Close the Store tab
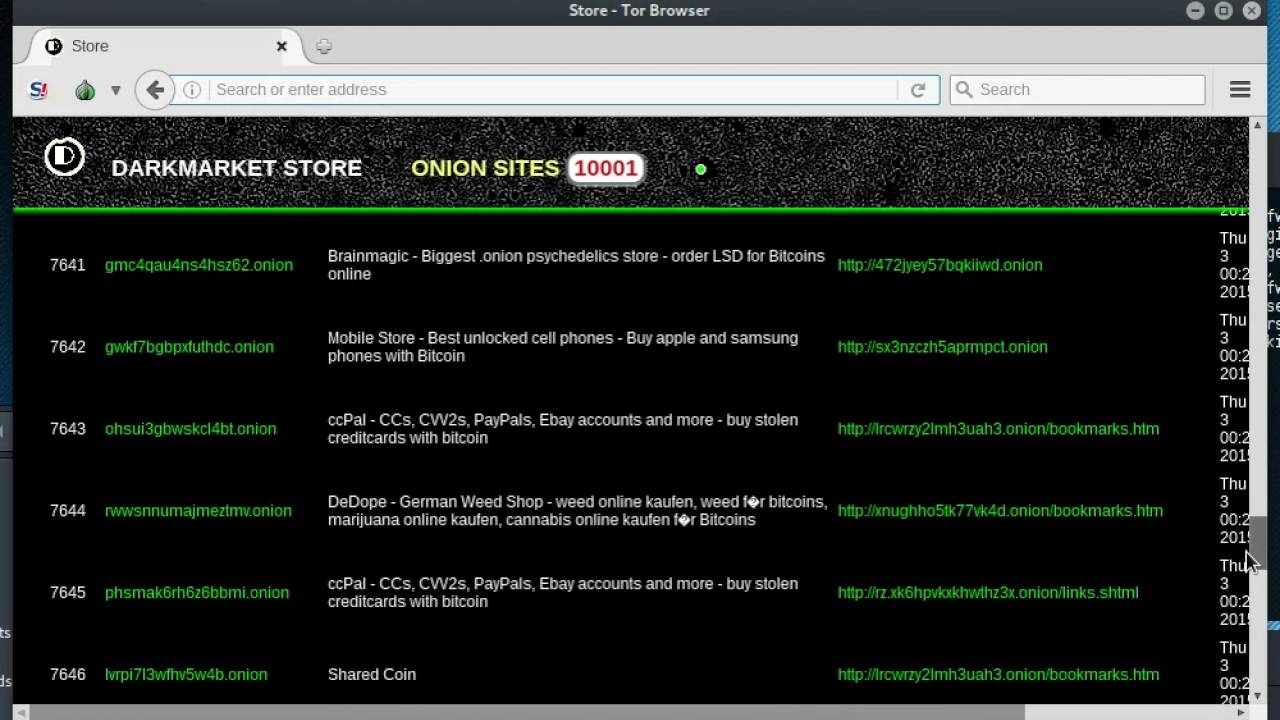The image size is (1280, 720). (282, 46)
